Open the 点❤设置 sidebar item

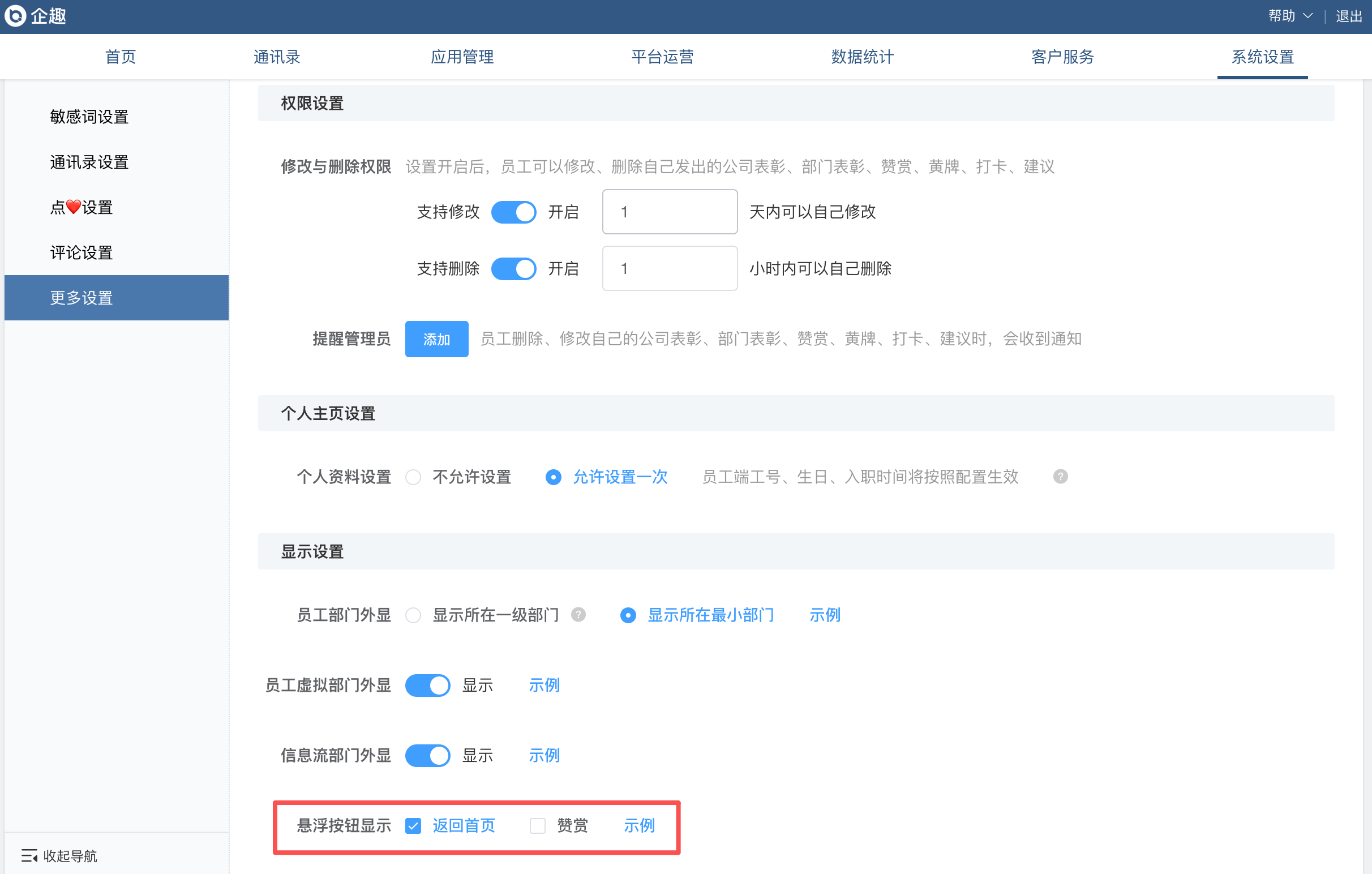click(82, 207)
